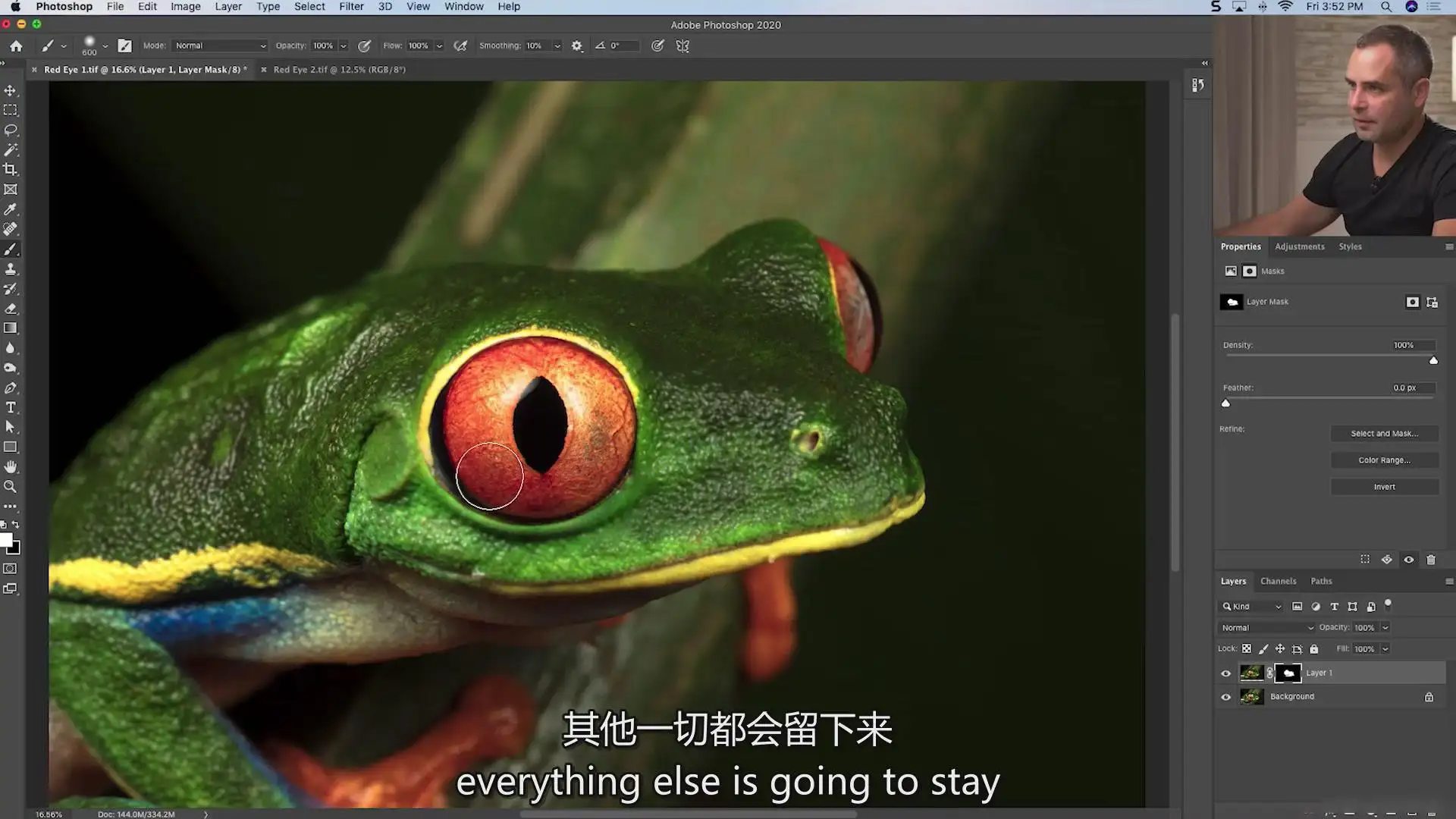Screen dimensions: 1456x819
Task: Select the Eyedropper tool
Action: click(x=11, y=209)
